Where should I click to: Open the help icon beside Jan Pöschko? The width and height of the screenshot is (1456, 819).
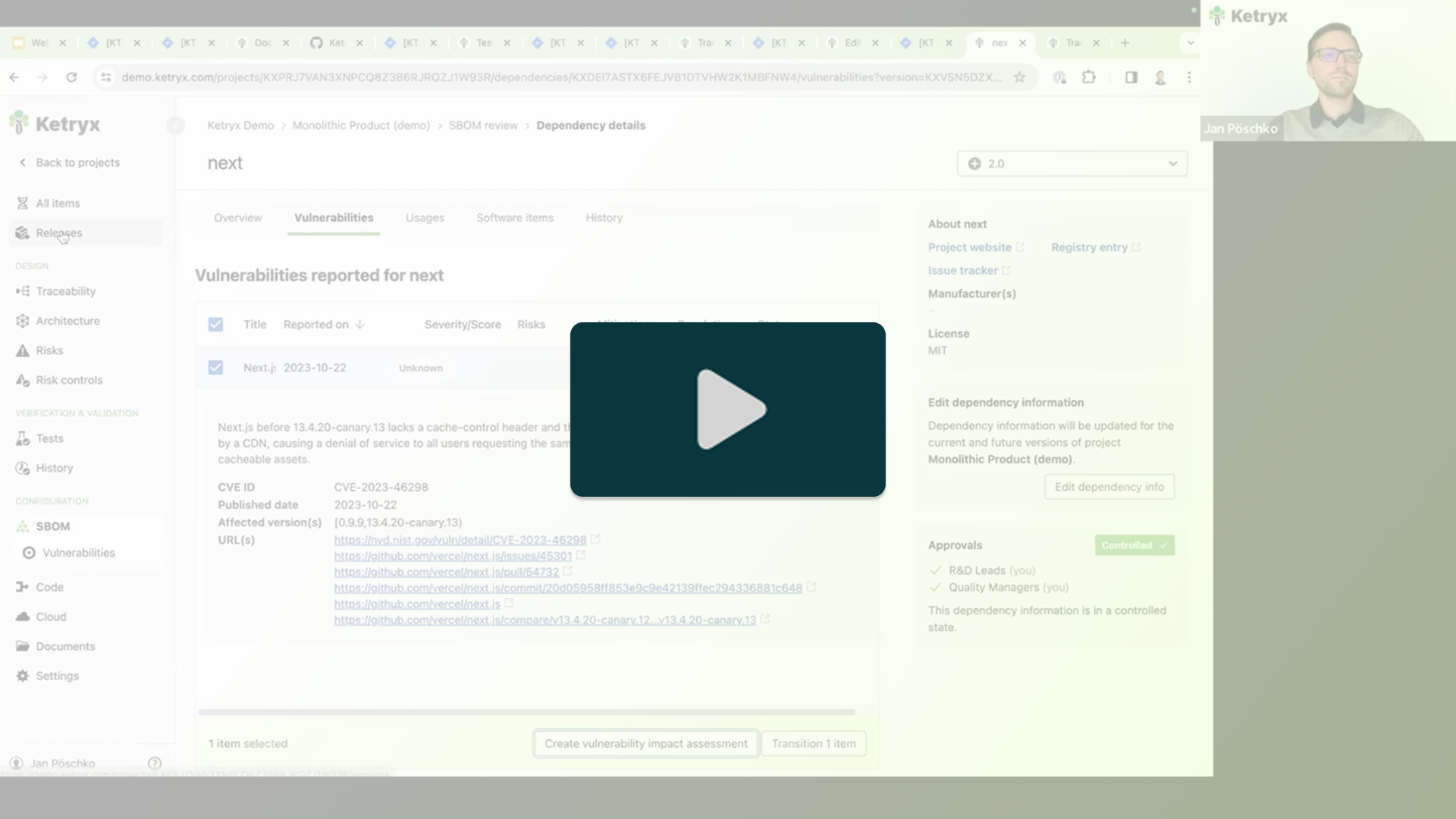click(155, 763)
